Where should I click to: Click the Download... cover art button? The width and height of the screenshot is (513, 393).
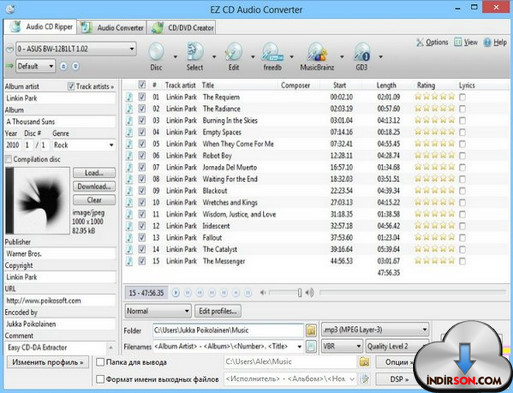[94, 186]
